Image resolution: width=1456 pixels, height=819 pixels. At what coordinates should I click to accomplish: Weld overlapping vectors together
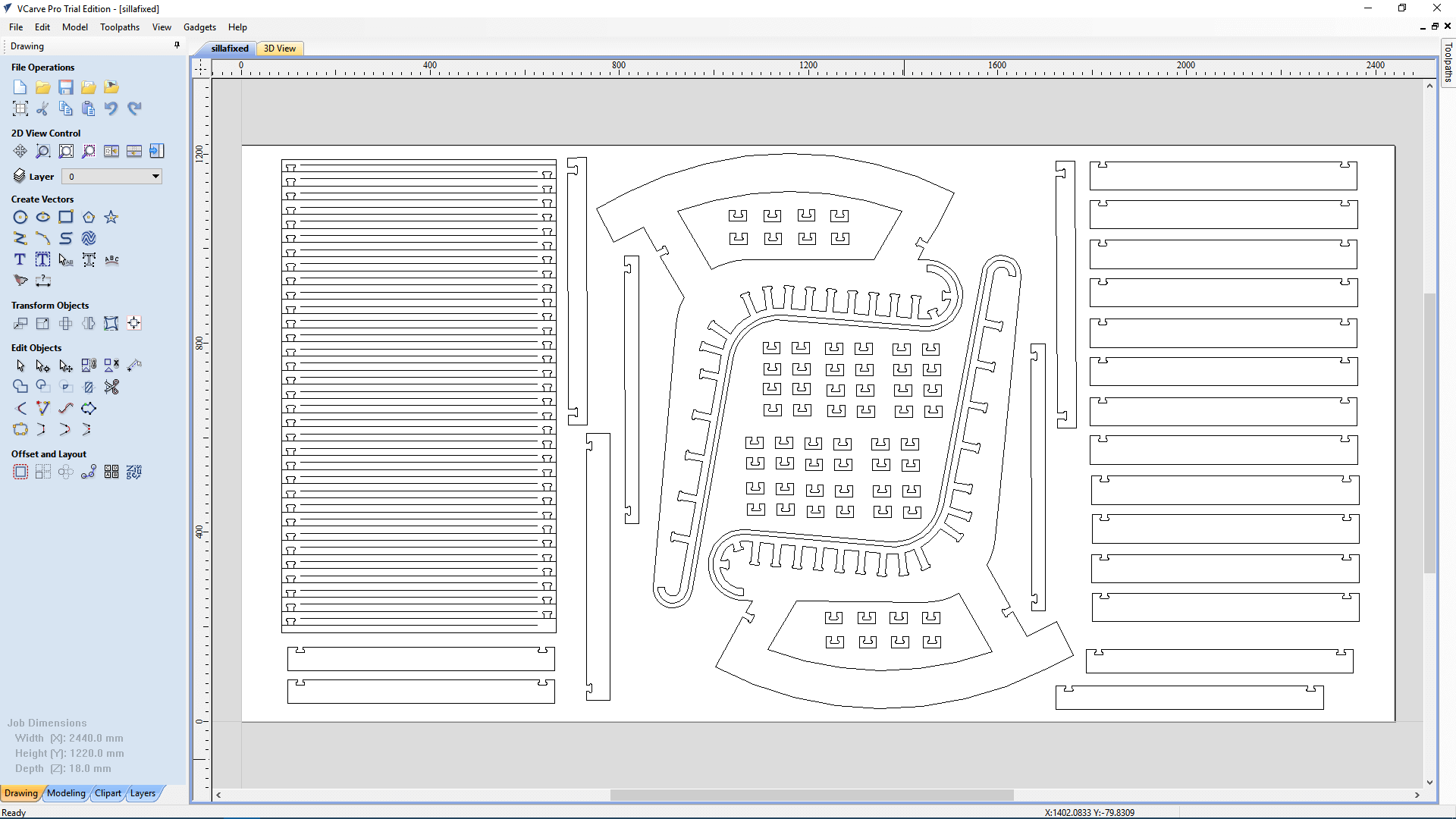20,387
